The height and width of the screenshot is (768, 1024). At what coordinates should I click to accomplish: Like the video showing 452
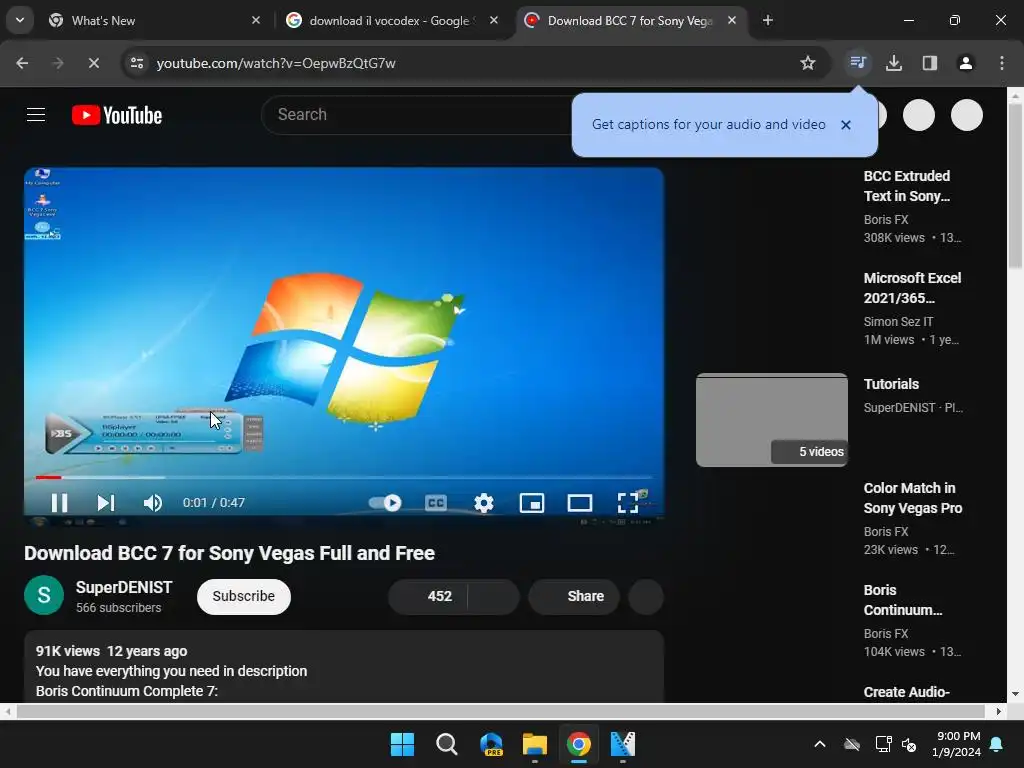click(x=428, y=596)
